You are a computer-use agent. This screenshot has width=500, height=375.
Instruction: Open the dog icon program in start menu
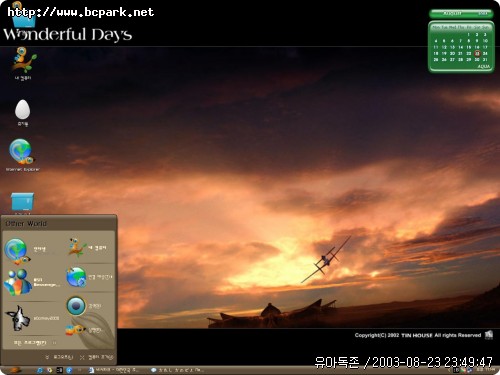pyautogui.click(x=32, y=318)
